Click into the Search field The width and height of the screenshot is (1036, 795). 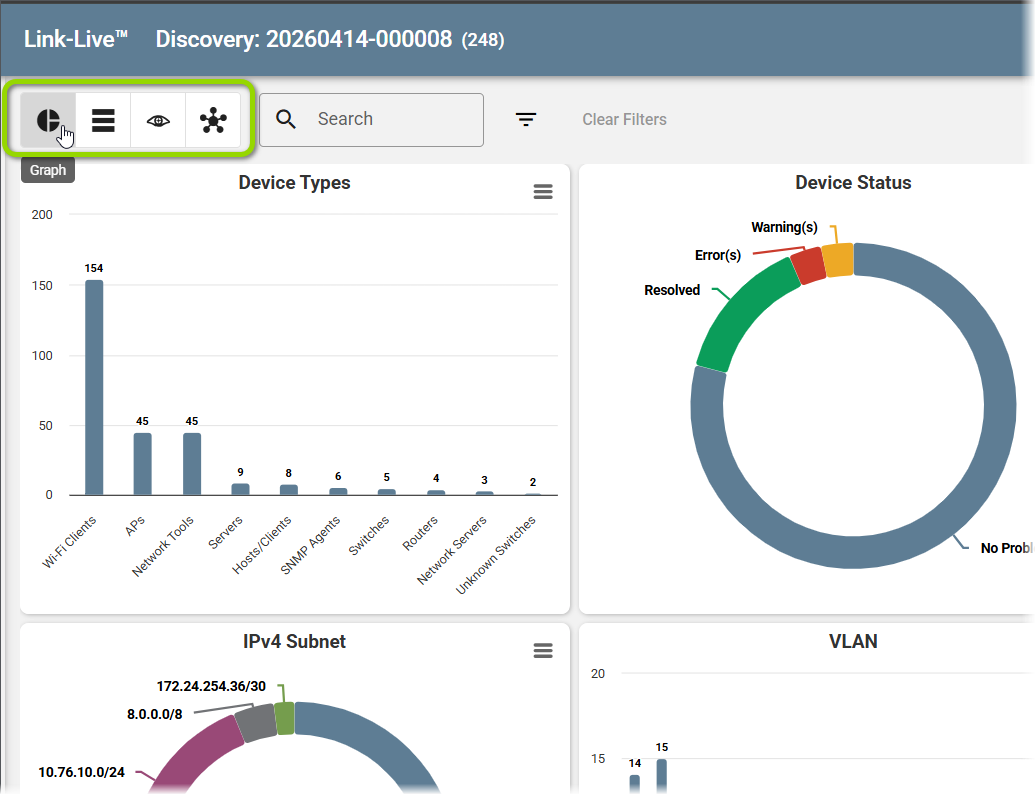click(371, 120)
